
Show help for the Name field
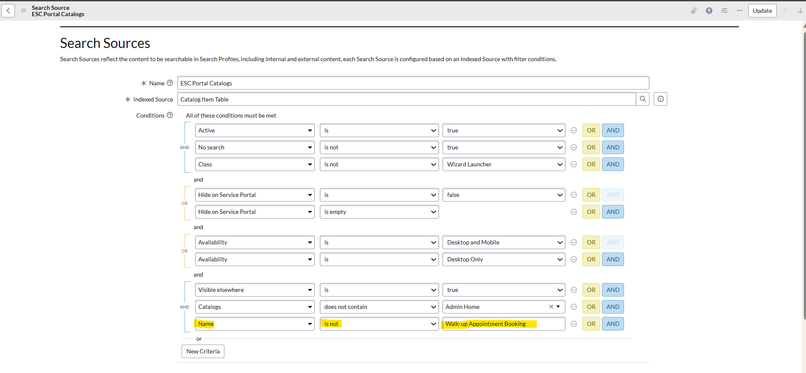(170, 83)
